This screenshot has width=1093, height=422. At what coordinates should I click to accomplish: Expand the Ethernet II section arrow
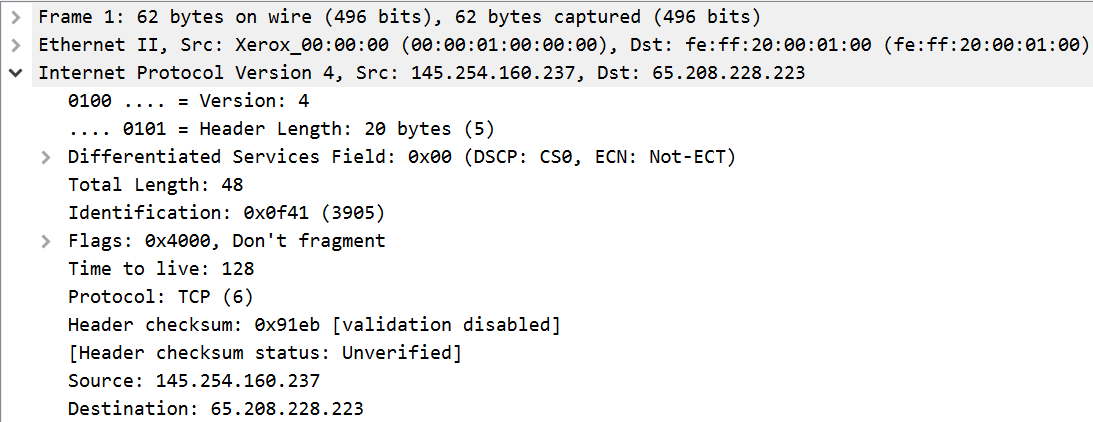[15, 45]
